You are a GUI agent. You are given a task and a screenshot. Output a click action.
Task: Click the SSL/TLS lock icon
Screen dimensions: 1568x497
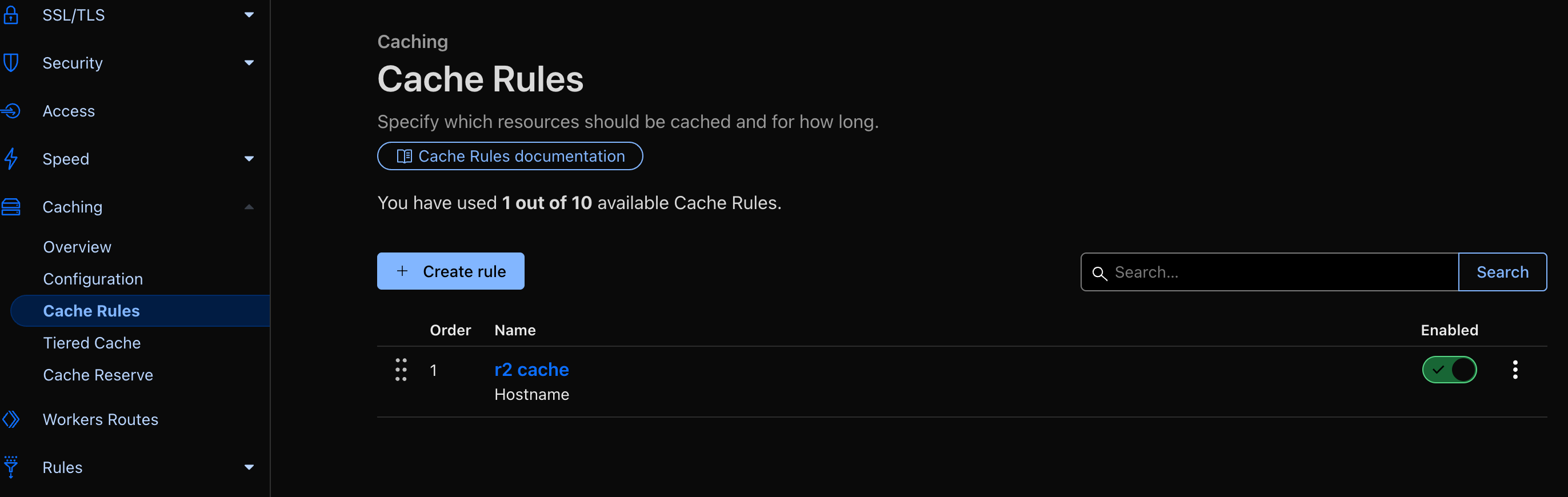point(11,15)
